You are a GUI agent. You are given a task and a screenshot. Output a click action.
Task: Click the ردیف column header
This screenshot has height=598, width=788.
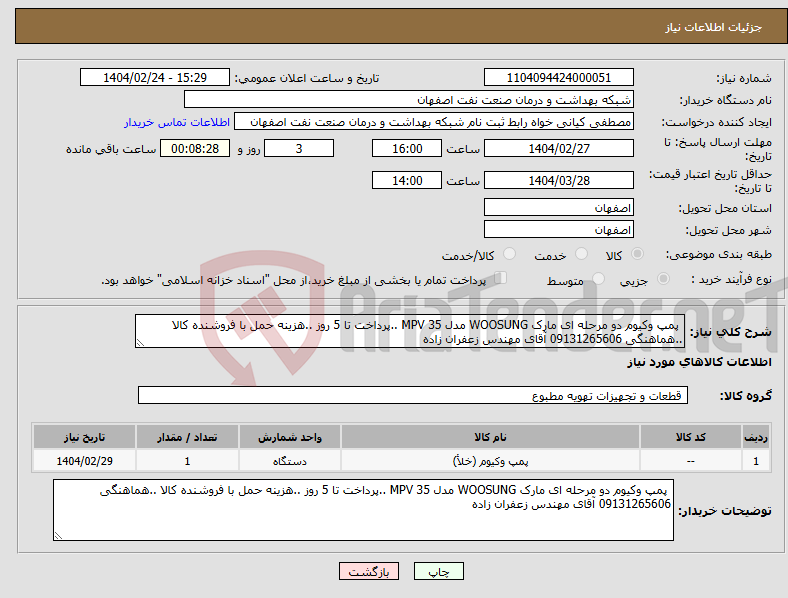coord(756,437)
